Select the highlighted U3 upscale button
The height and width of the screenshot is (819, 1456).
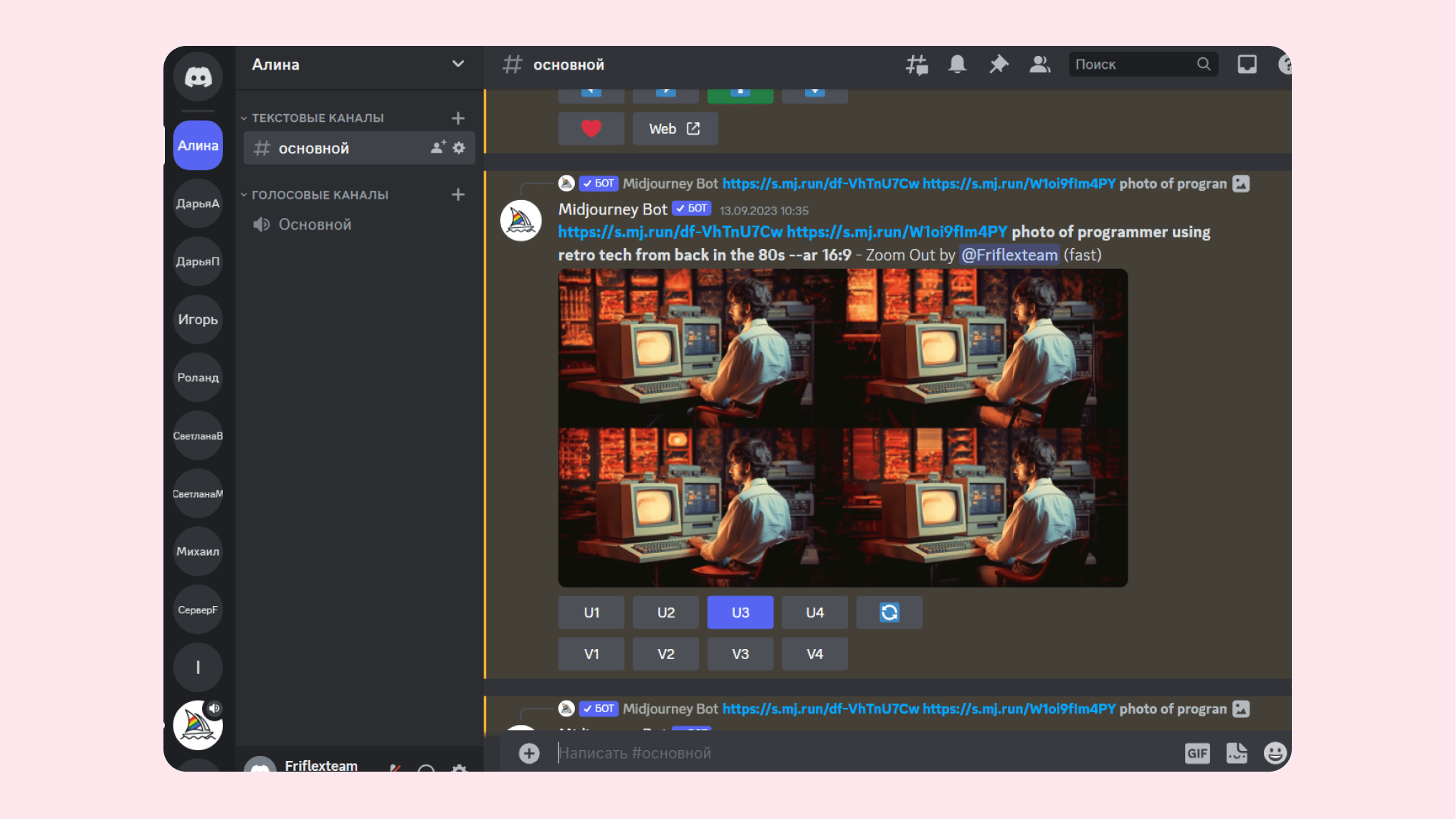tap(740, 612)
